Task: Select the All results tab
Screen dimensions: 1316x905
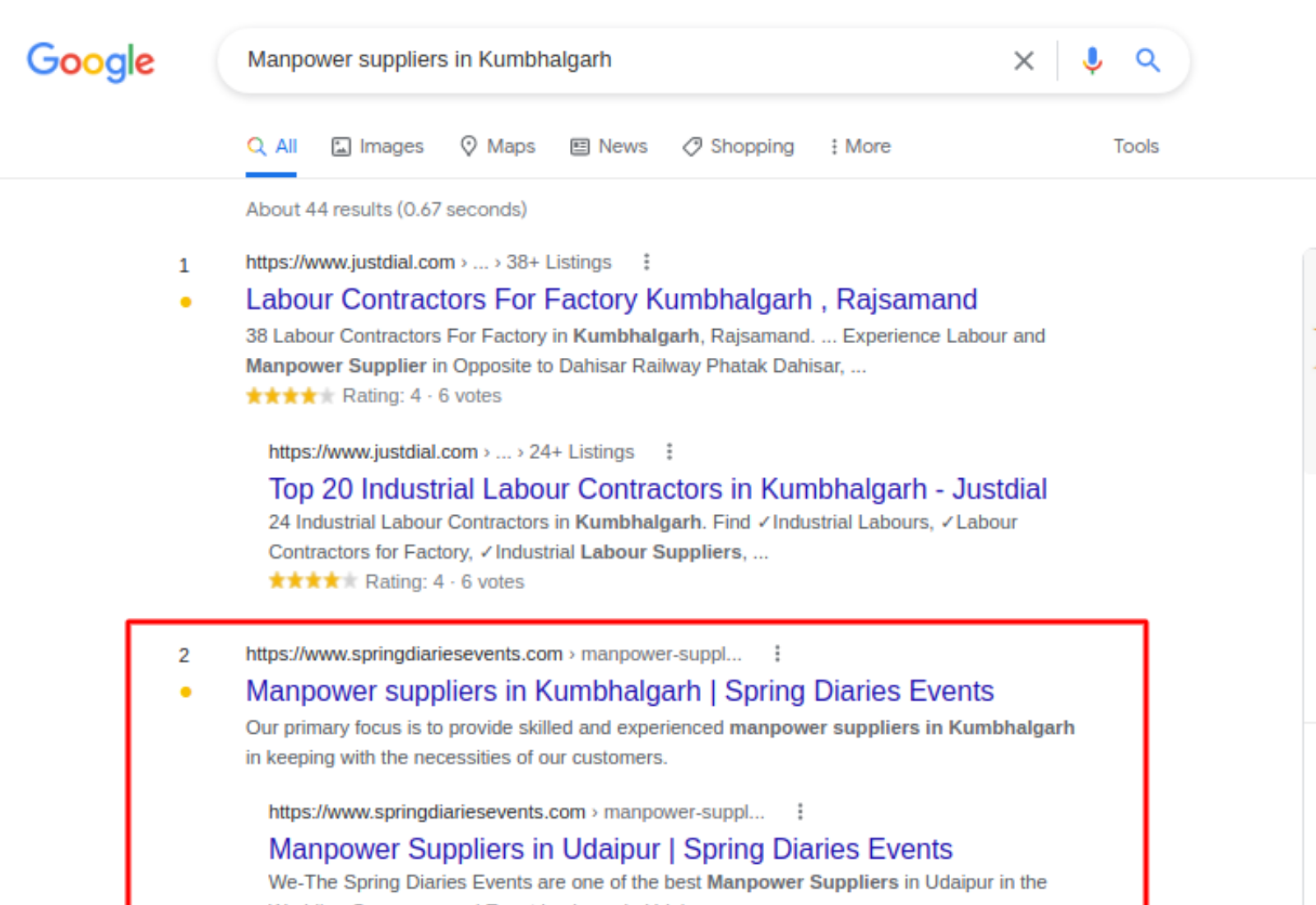Action: point(272,146)
